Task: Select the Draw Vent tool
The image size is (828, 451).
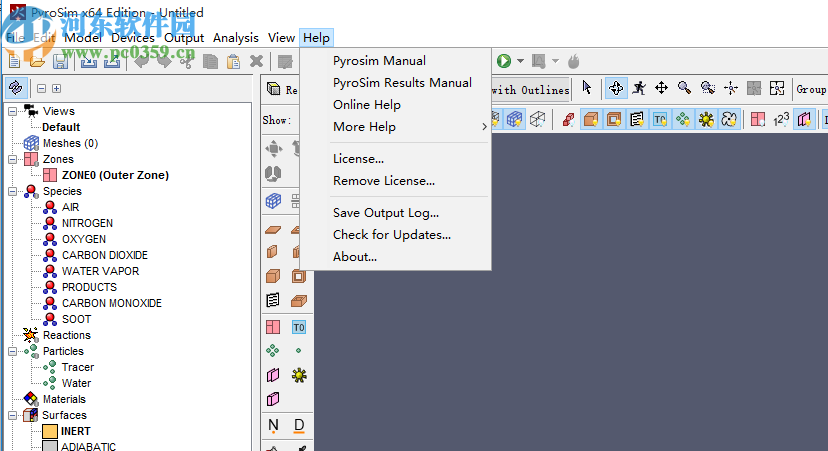Action: (x=272, y=300)
